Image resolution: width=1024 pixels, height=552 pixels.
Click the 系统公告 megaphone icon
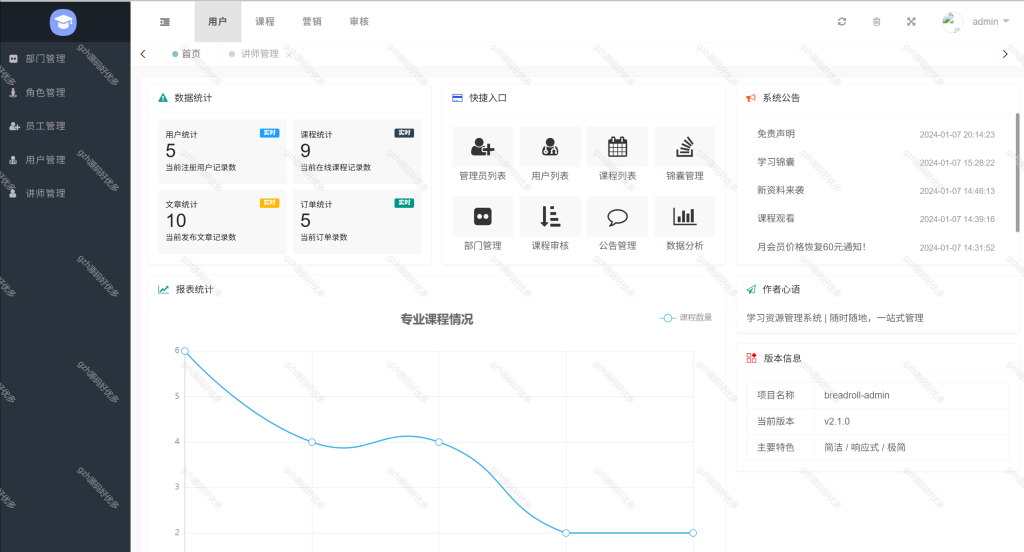click(751, 98)
